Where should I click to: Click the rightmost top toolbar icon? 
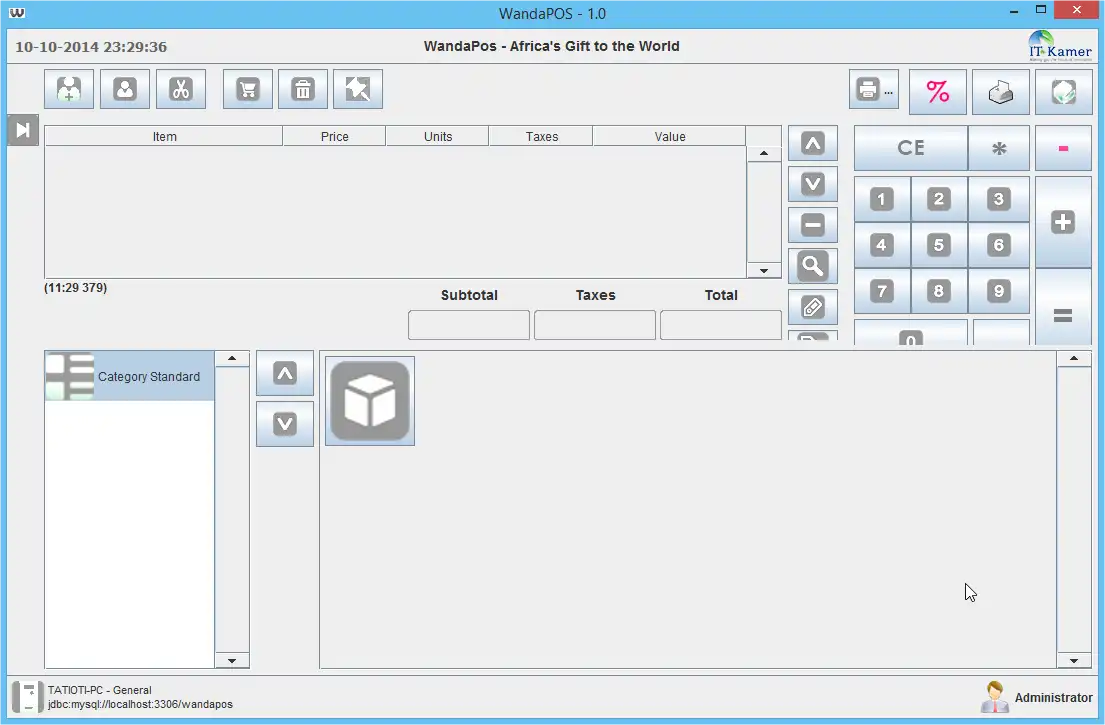click(1063, 92)
